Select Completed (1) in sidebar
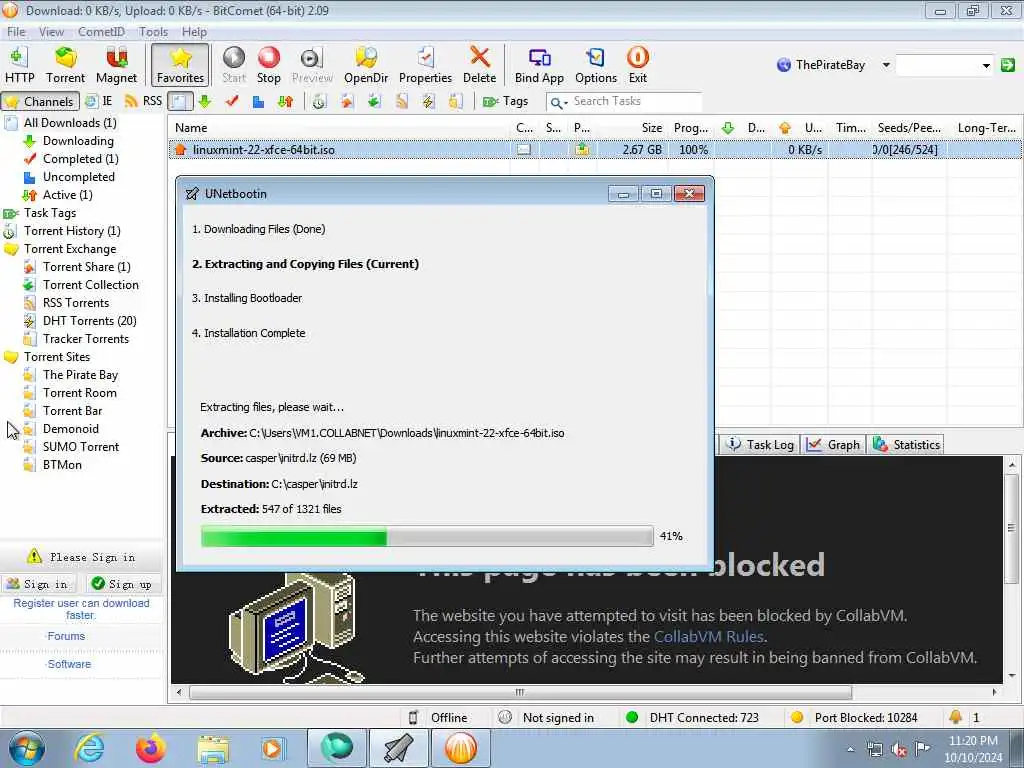Screen dimensions: 1024x768 pos(80,159)
